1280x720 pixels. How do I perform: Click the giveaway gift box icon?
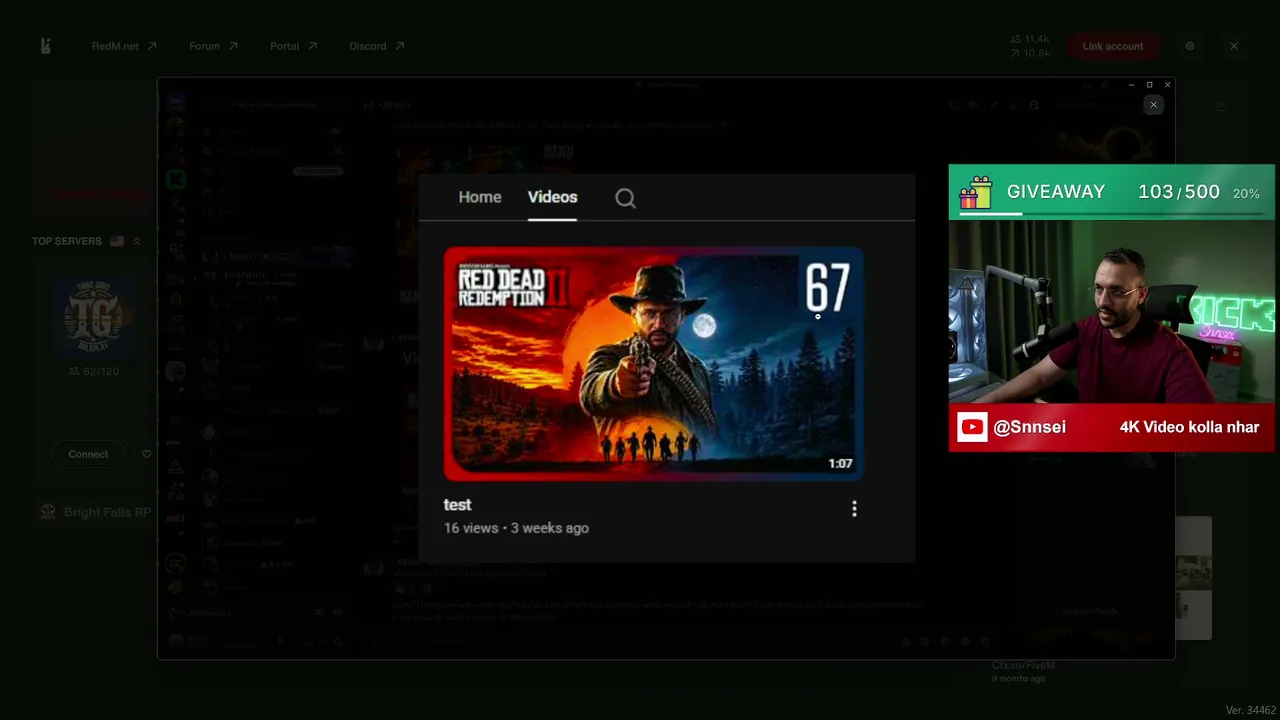point(975,192)
